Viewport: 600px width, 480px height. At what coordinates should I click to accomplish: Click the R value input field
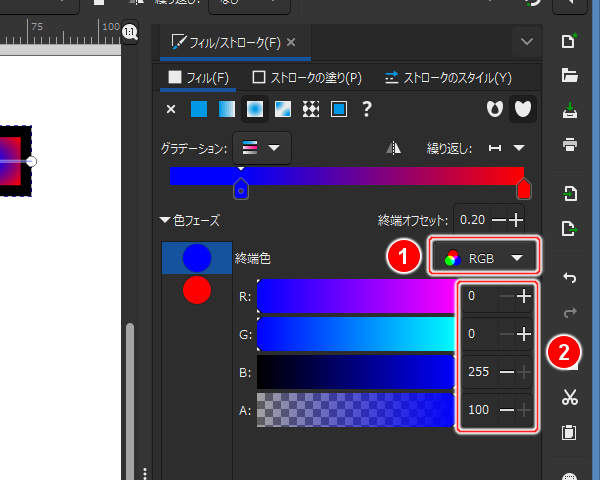pyautogui.click(x=480, y=296)
